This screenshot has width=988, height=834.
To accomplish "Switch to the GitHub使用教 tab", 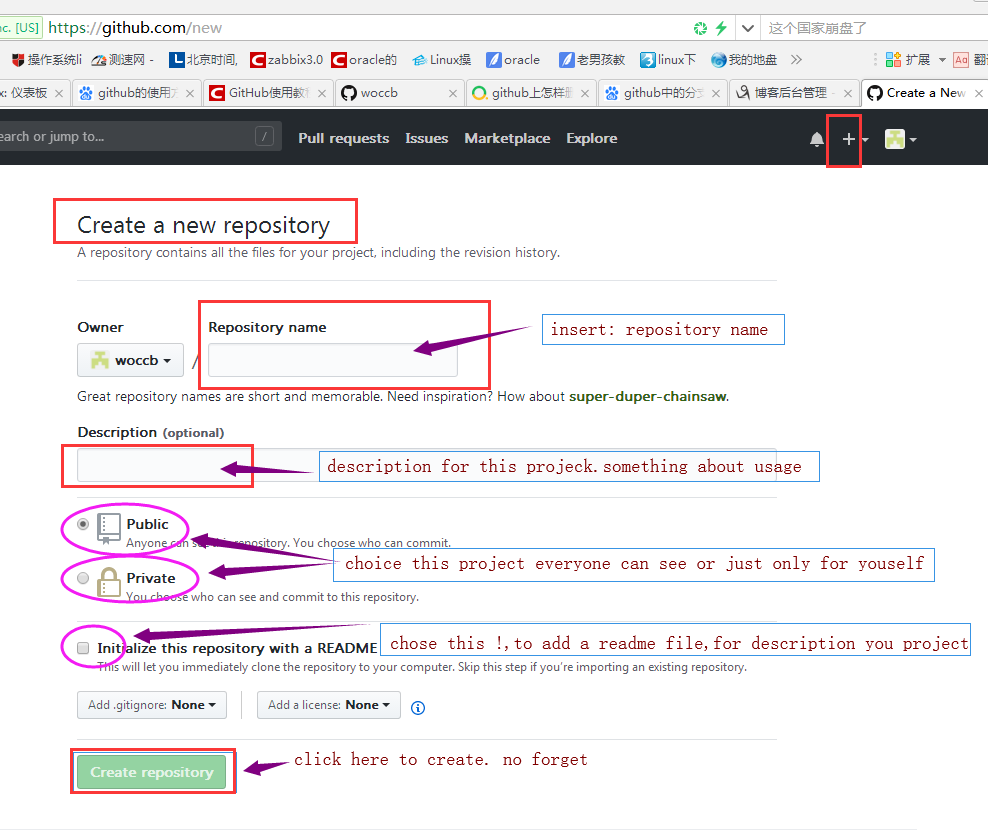I will pyautogui.click(x=268, y=93).
